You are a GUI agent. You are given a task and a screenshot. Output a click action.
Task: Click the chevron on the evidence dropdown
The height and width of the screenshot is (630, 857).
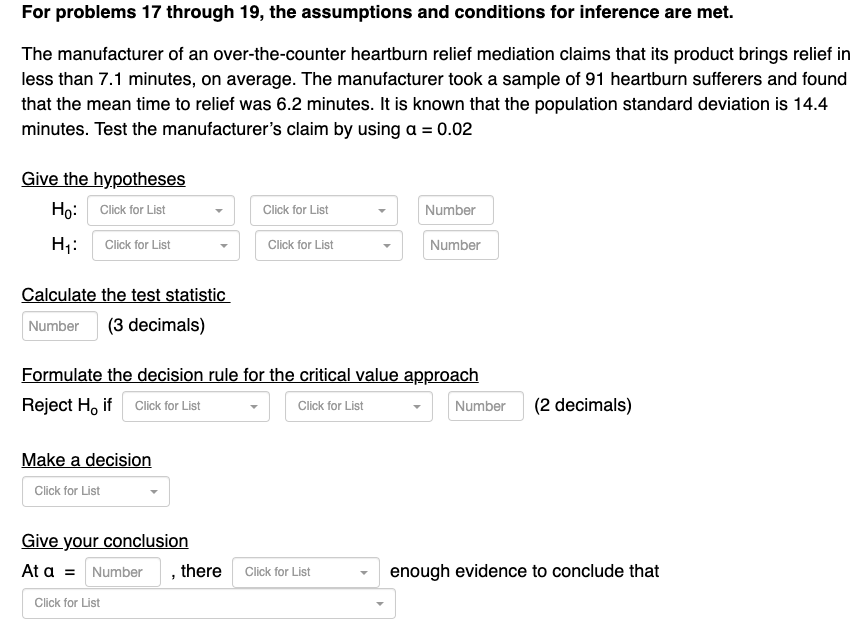pyautogui.click(x=365, y=572)
